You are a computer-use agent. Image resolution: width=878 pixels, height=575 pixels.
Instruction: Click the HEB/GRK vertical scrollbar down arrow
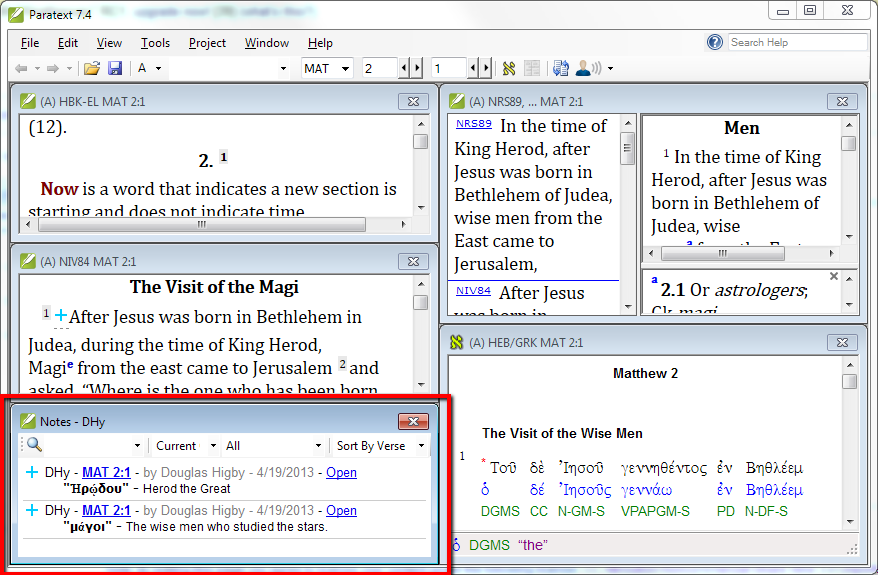click(850, 522)
